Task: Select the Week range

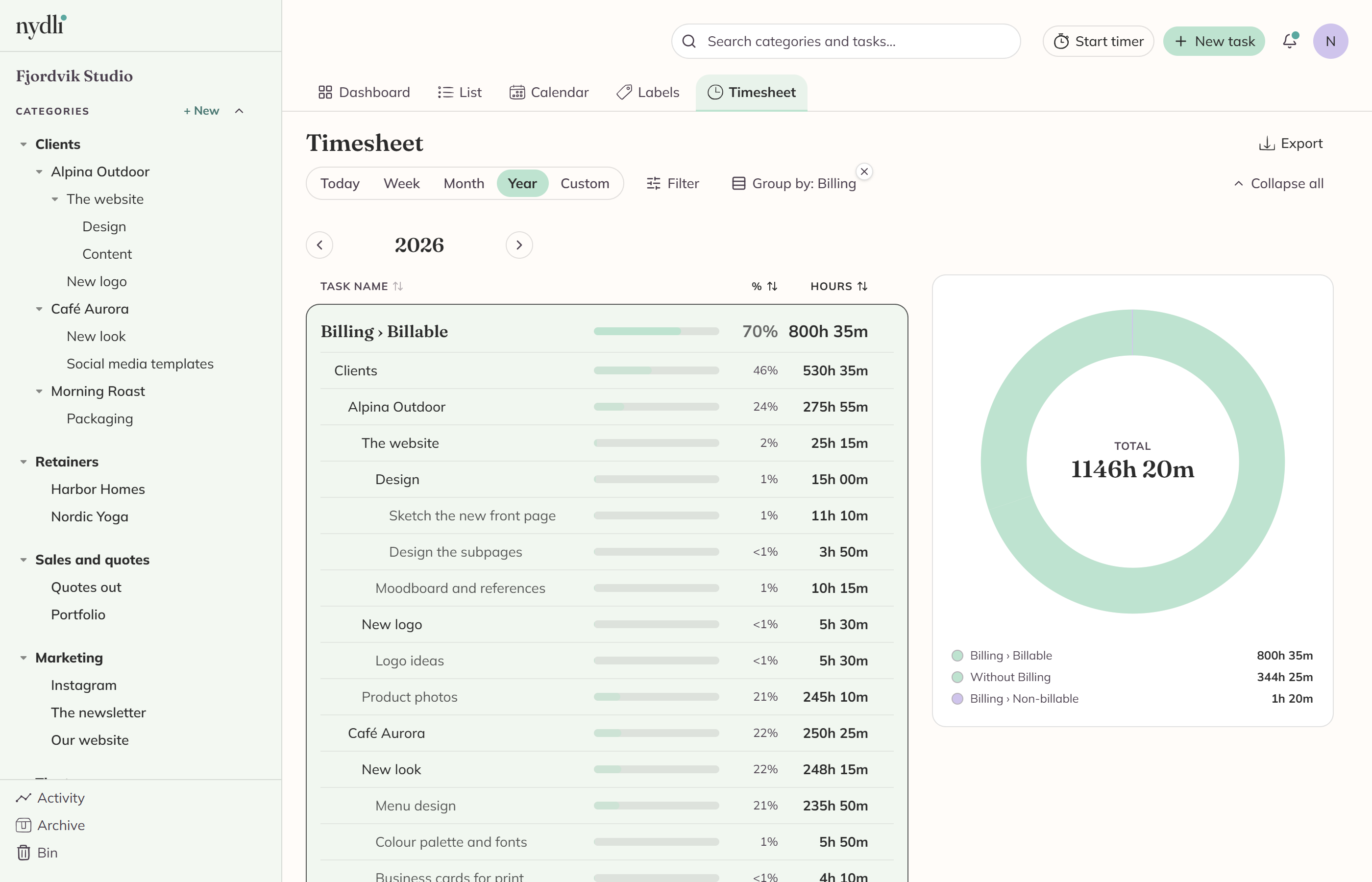Action: [x=401, y=183]
